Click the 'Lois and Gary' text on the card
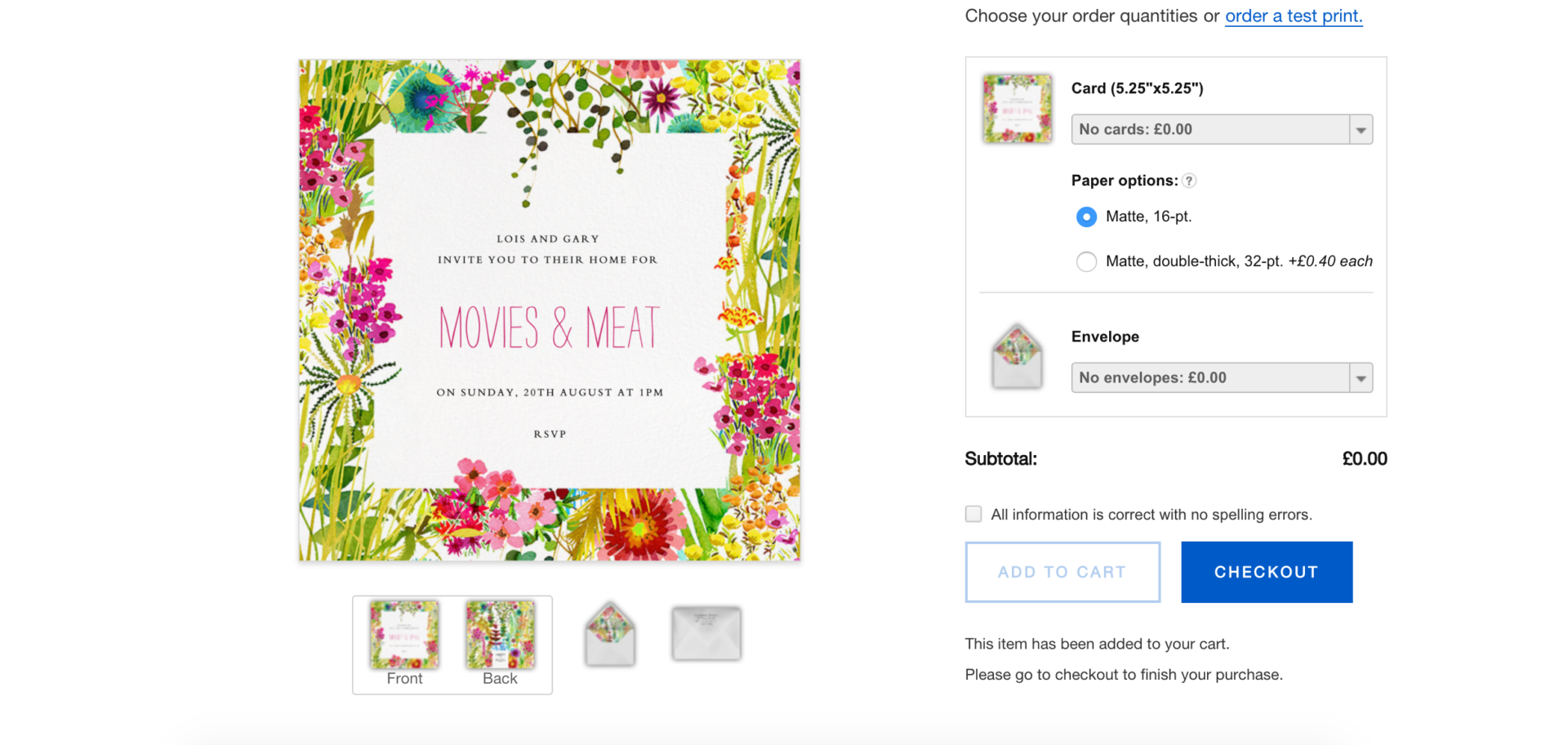 coord(548,239)
